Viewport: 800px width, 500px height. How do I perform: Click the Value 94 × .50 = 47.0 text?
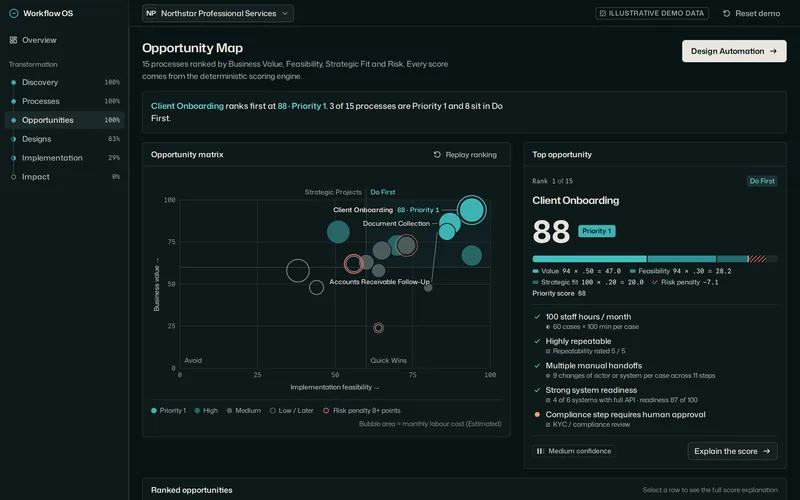coord(581,271)
